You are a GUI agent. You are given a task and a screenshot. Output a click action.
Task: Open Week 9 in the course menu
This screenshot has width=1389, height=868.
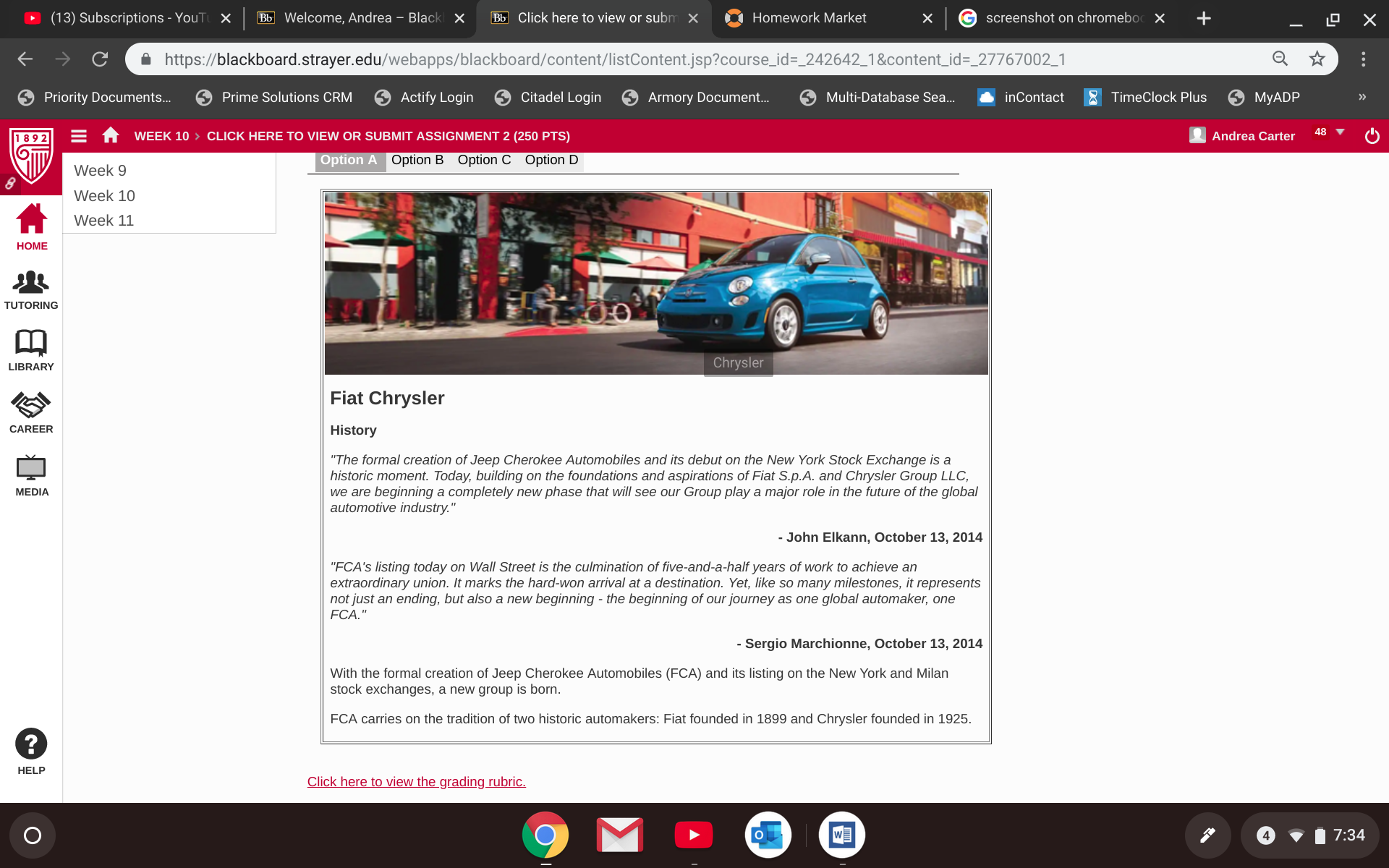click(x=100, y=171)
